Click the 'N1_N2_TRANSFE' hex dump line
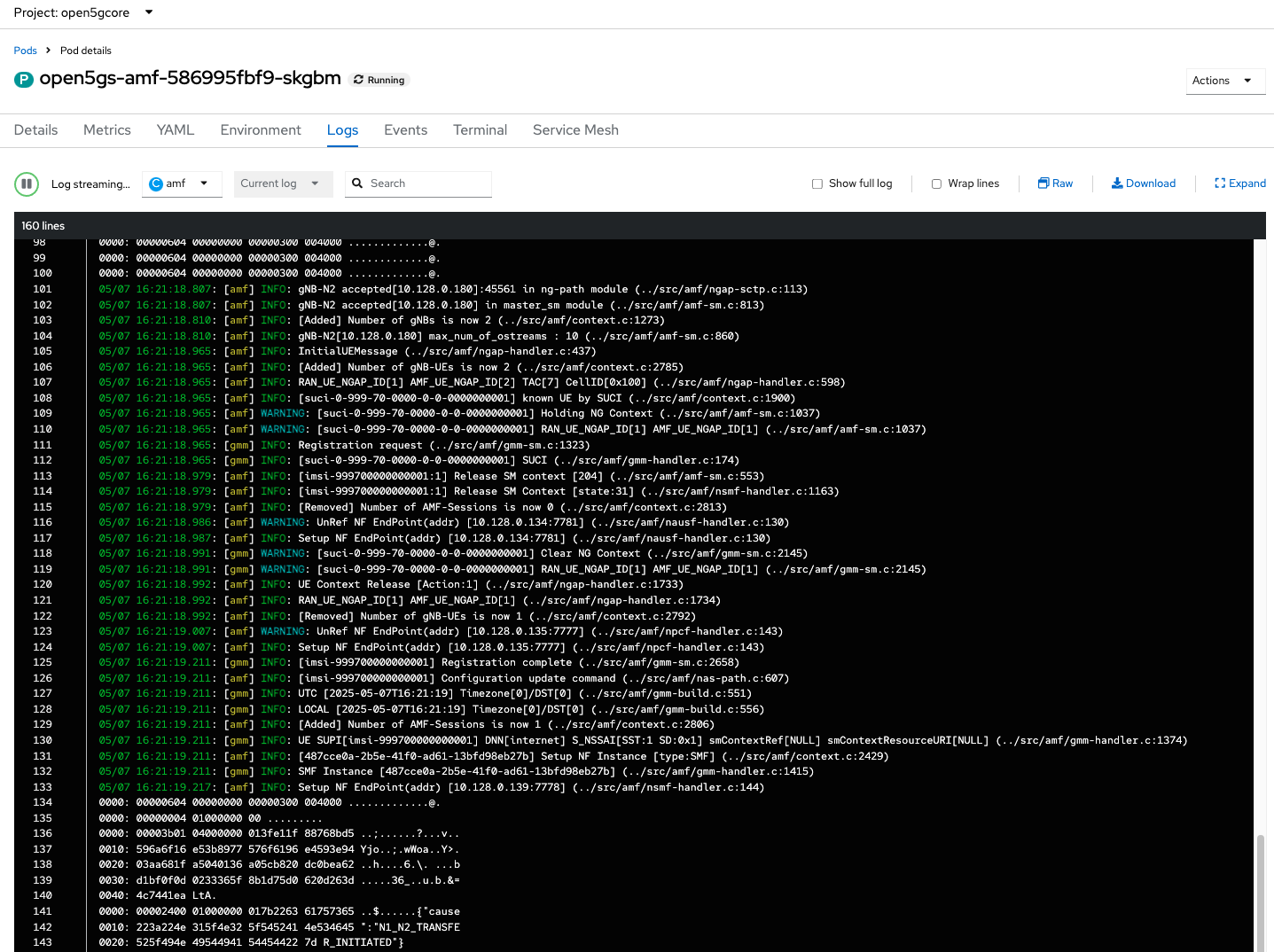1274x952 pixels. (x=279, y=927)
